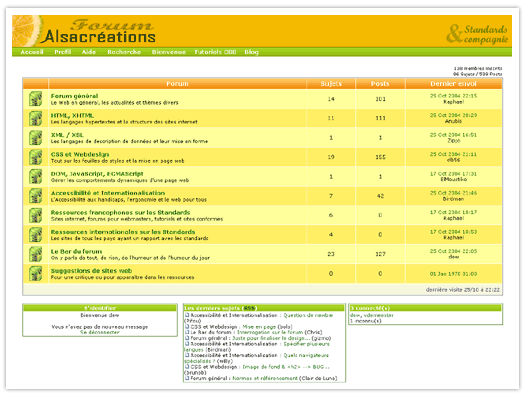Viewport: 525px width, 396px height.
Task: Open the Tutoriels CSS menu item
Action: point(215,52)
